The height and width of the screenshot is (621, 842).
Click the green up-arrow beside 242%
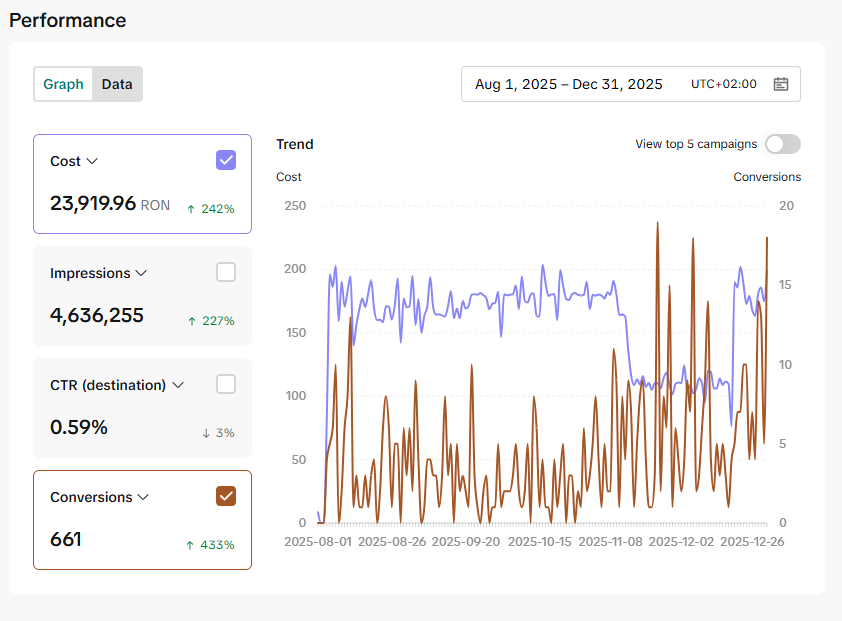pyautogui.click(x=191, y=210)
